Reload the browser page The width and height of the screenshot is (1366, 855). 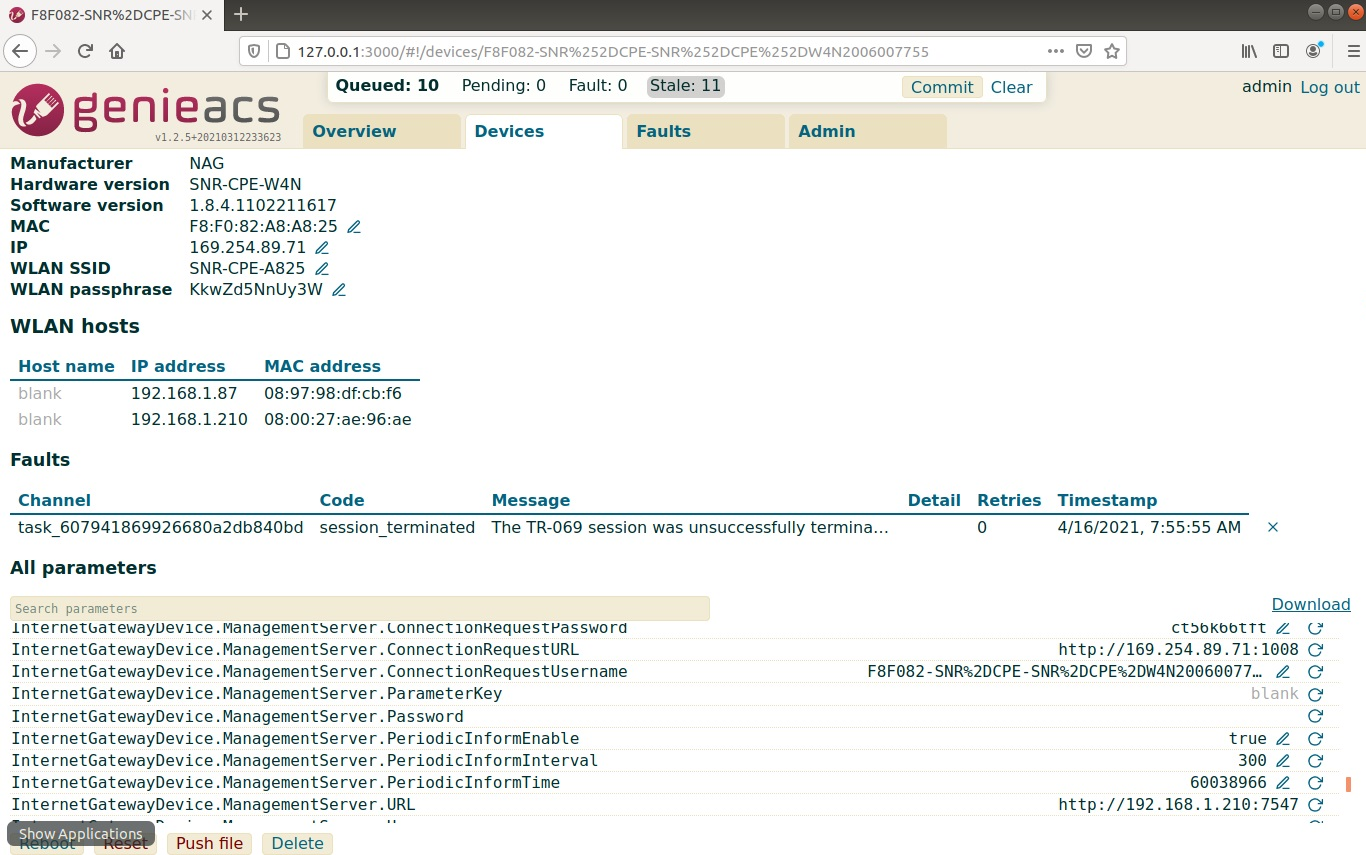click(x=86, y=51)
